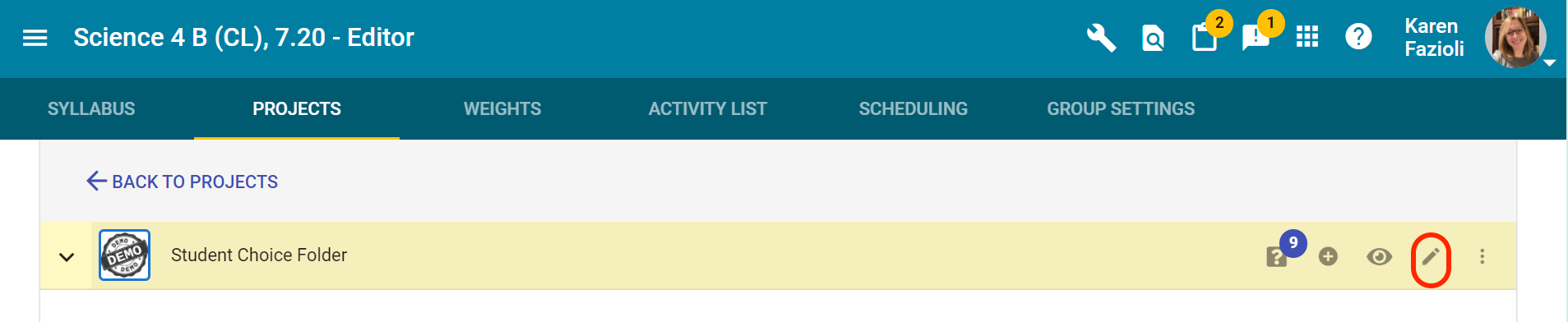Open the apps grid icon
Viewport: 1568px width, 322px height.
(x=1307, y=37)
